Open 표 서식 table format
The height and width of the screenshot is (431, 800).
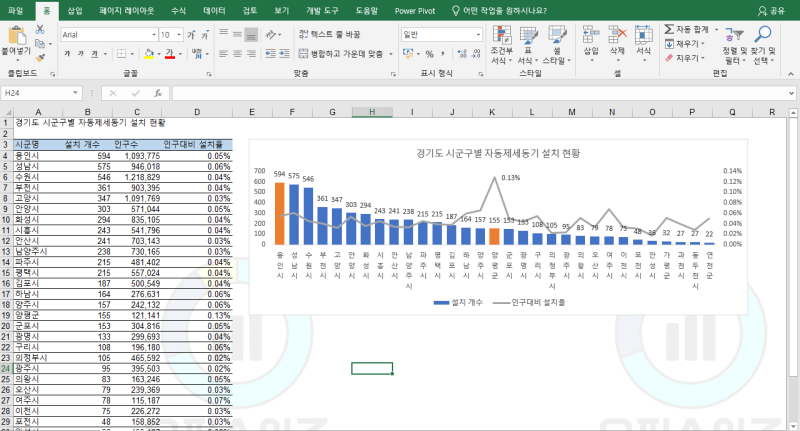point(528,45)
